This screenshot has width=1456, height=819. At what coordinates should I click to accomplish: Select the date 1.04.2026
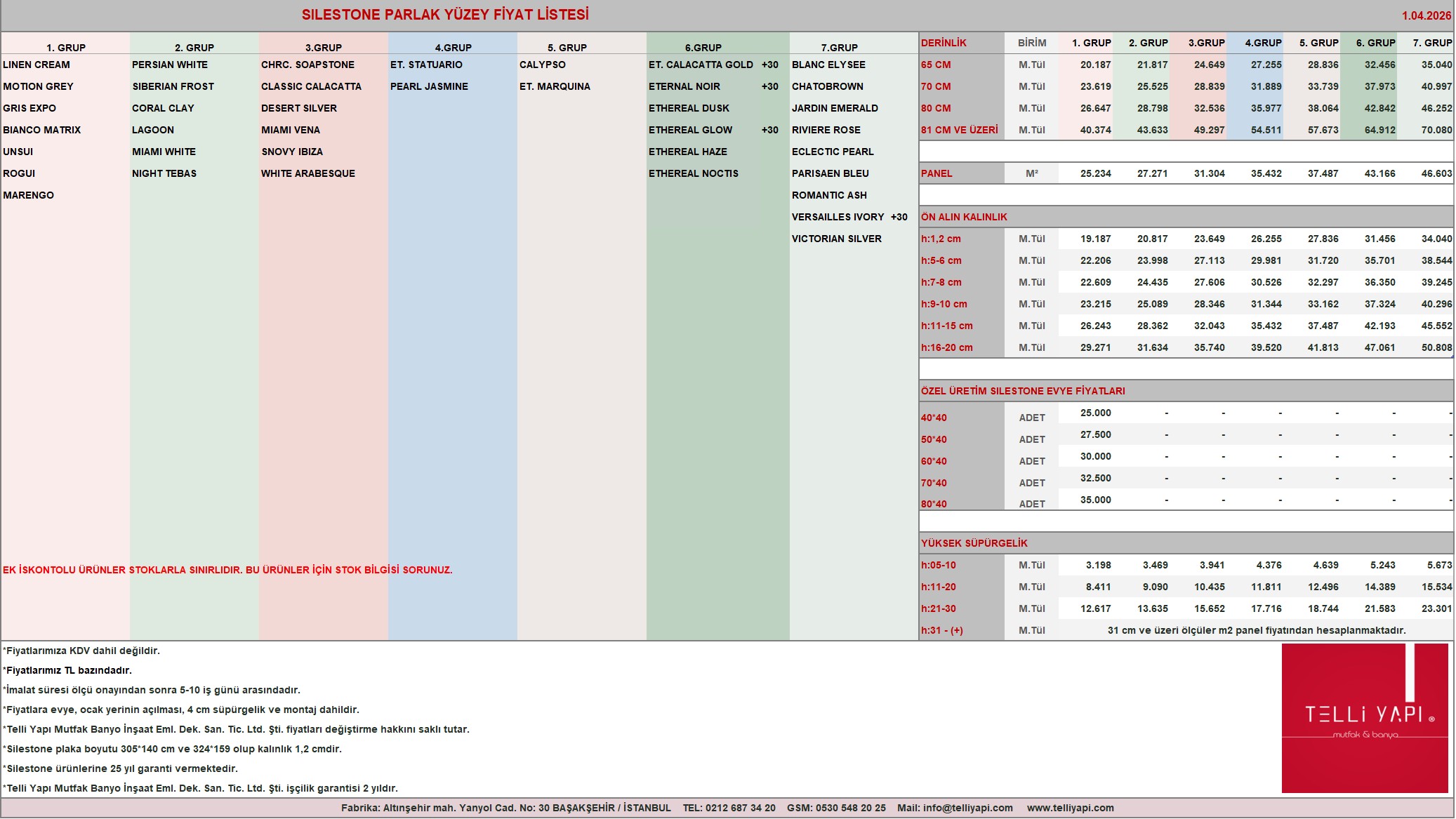[x=1427, y=15]
